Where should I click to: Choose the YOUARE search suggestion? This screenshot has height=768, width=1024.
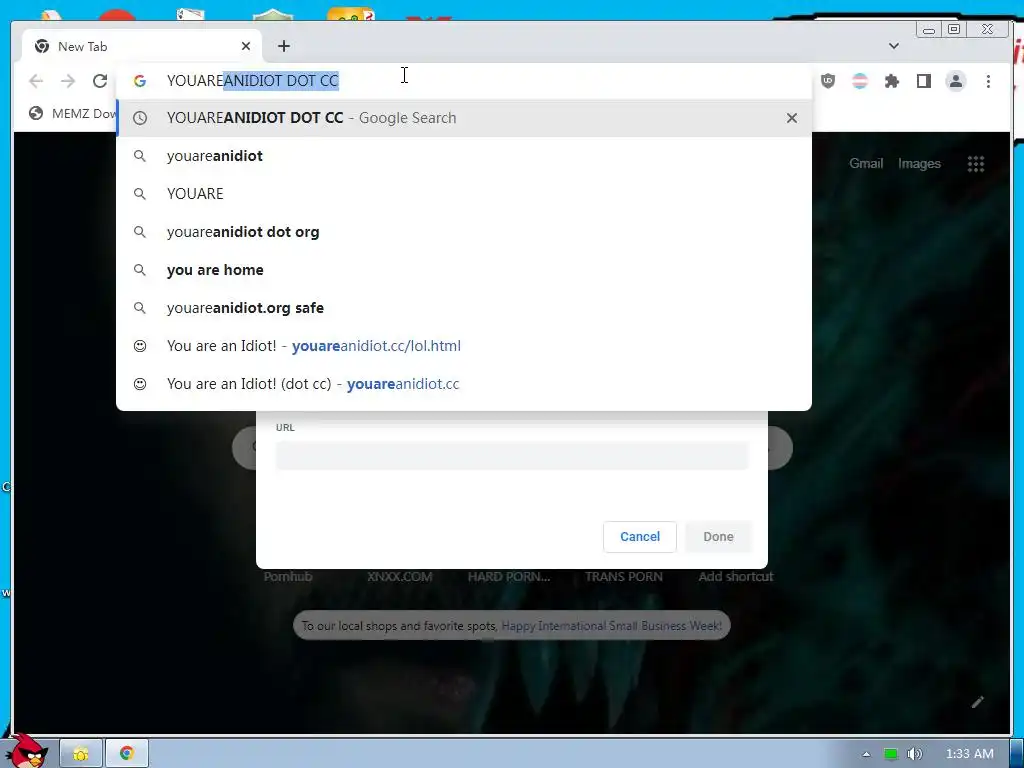464,194
